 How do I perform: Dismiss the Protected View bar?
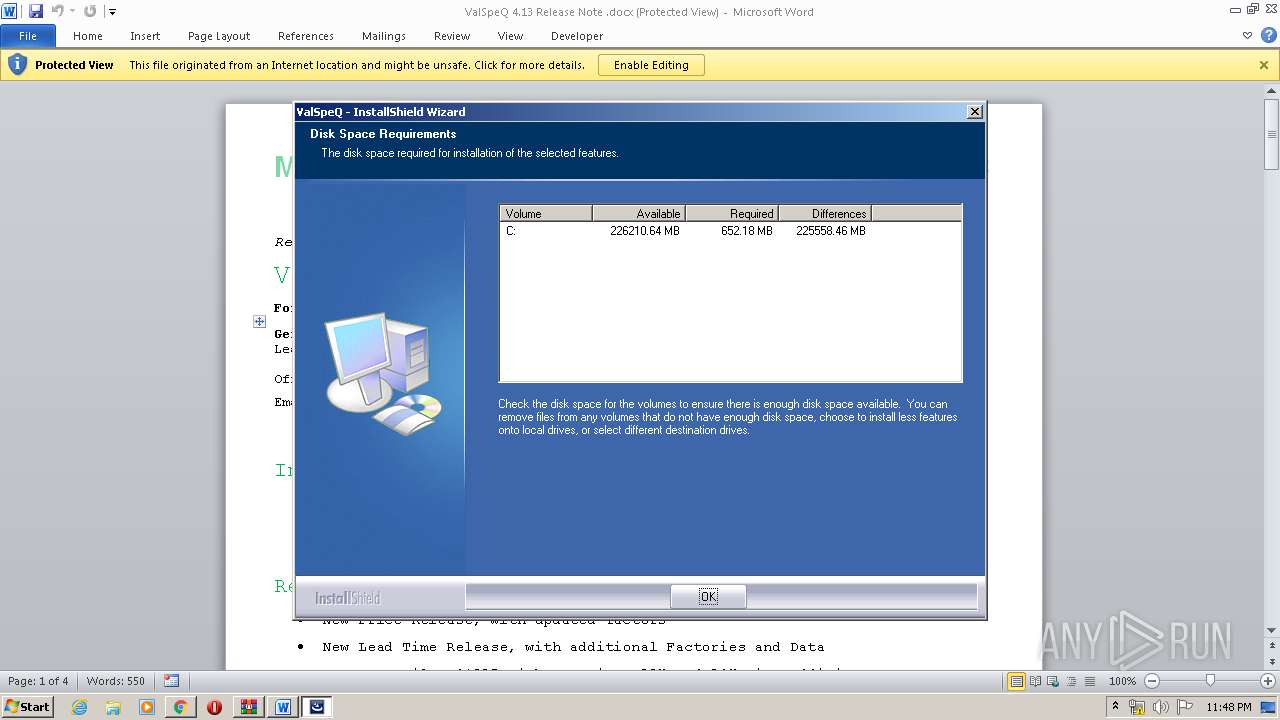(x=1264, y=65)
